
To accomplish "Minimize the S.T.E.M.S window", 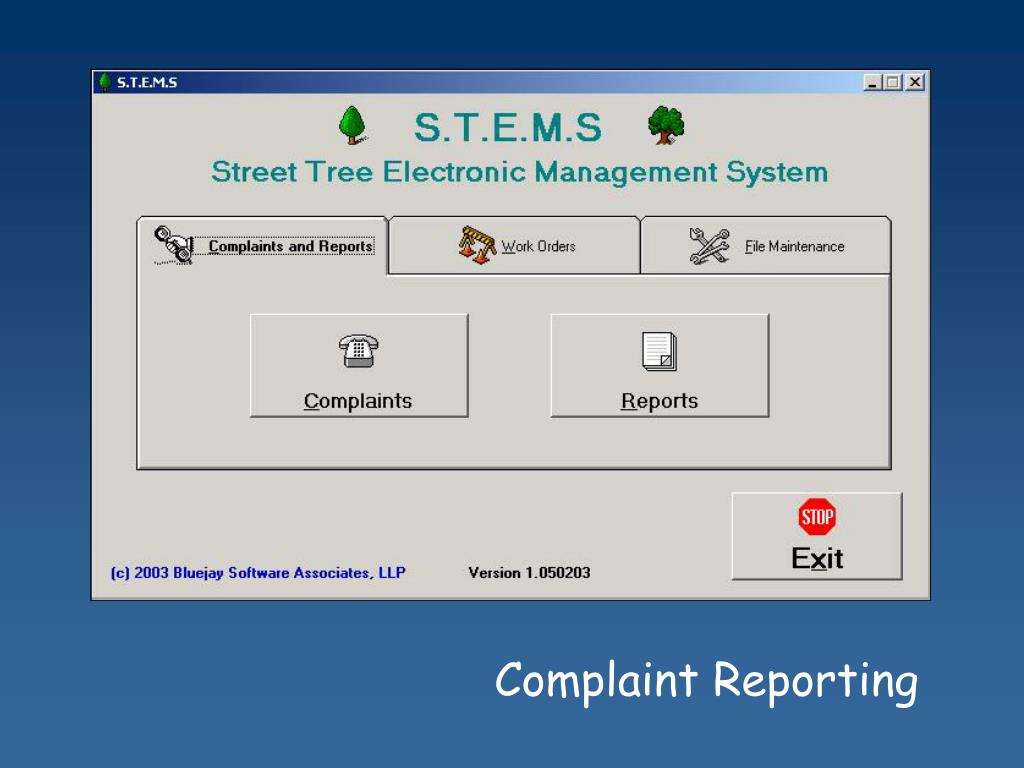I will tap(872, 82).
